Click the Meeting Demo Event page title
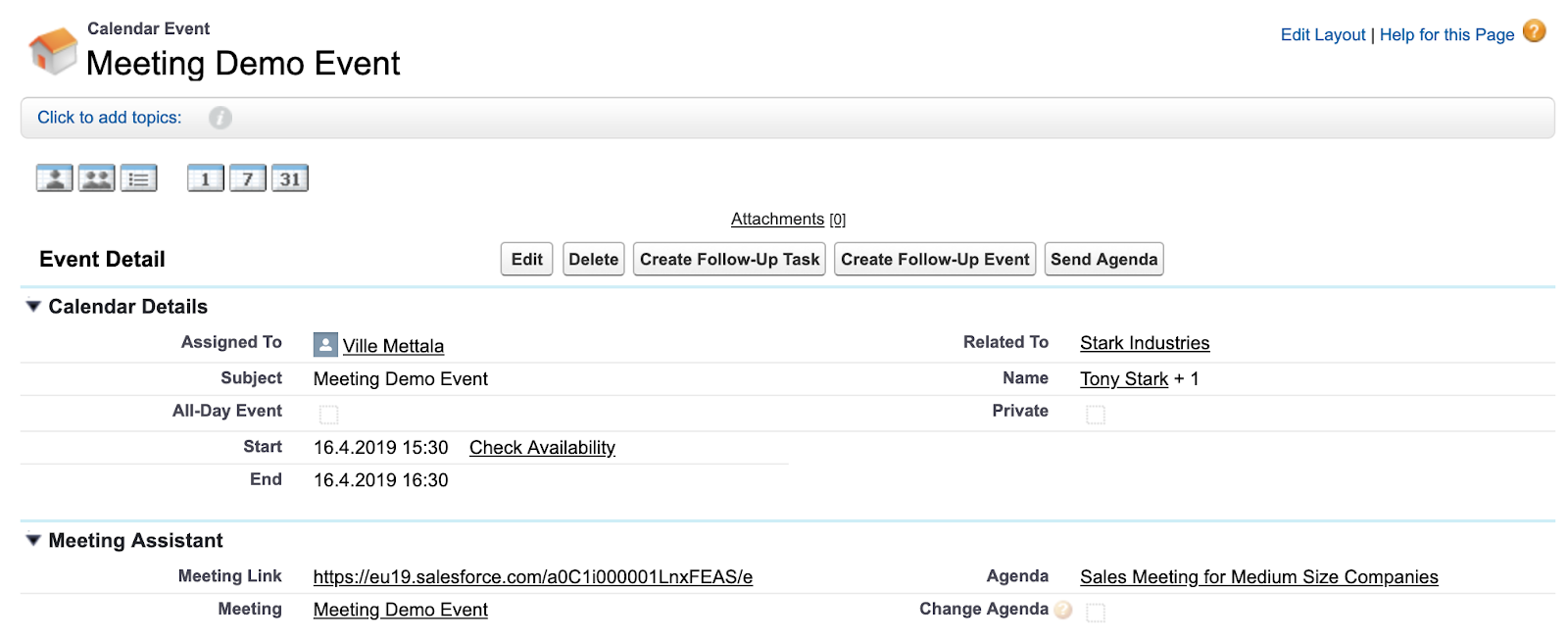The image size is (1568, 641). pos(243,64)
